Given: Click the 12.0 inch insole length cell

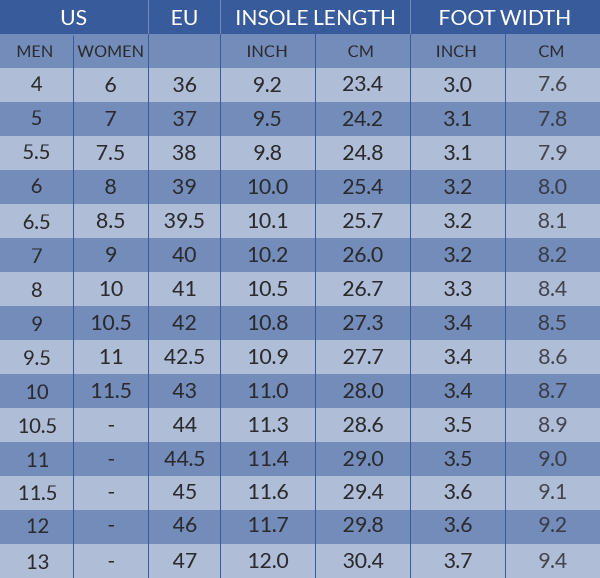Looking at the screenshot, I should coord(268,561).
